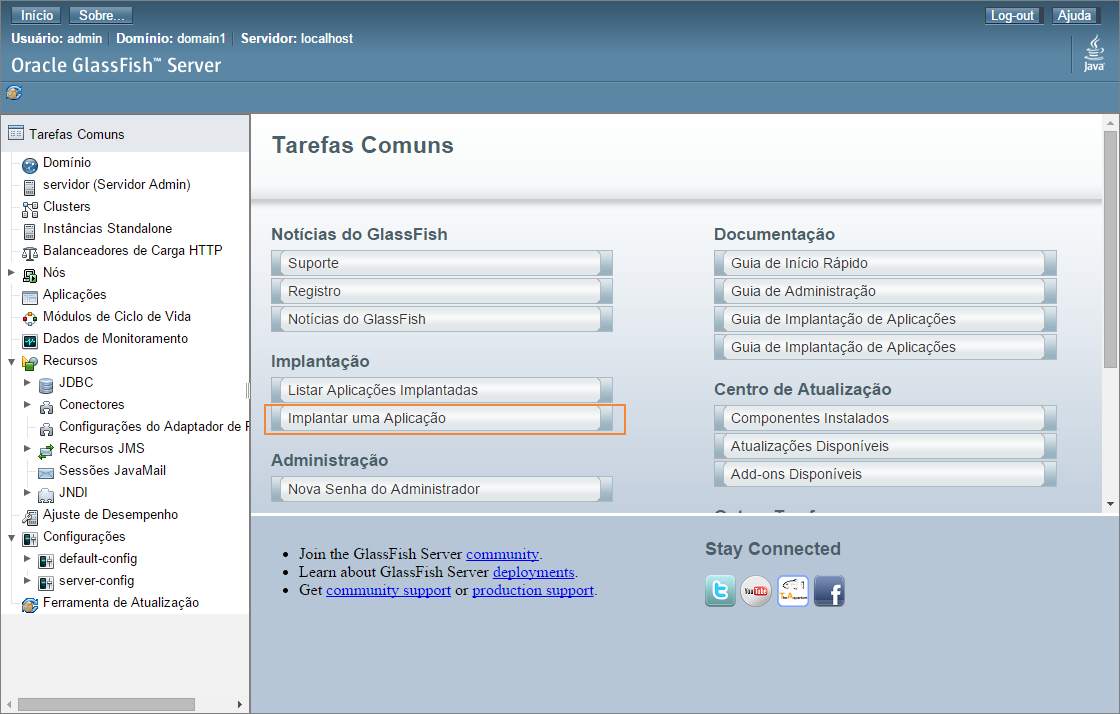
Task: Click the Java logo in header
Action: pyautogui.click(x=1094, y=54)
